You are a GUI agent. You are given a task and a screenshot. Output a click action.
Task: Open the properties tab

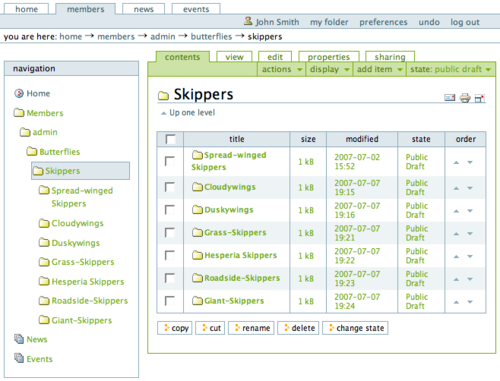pos(329,57)
